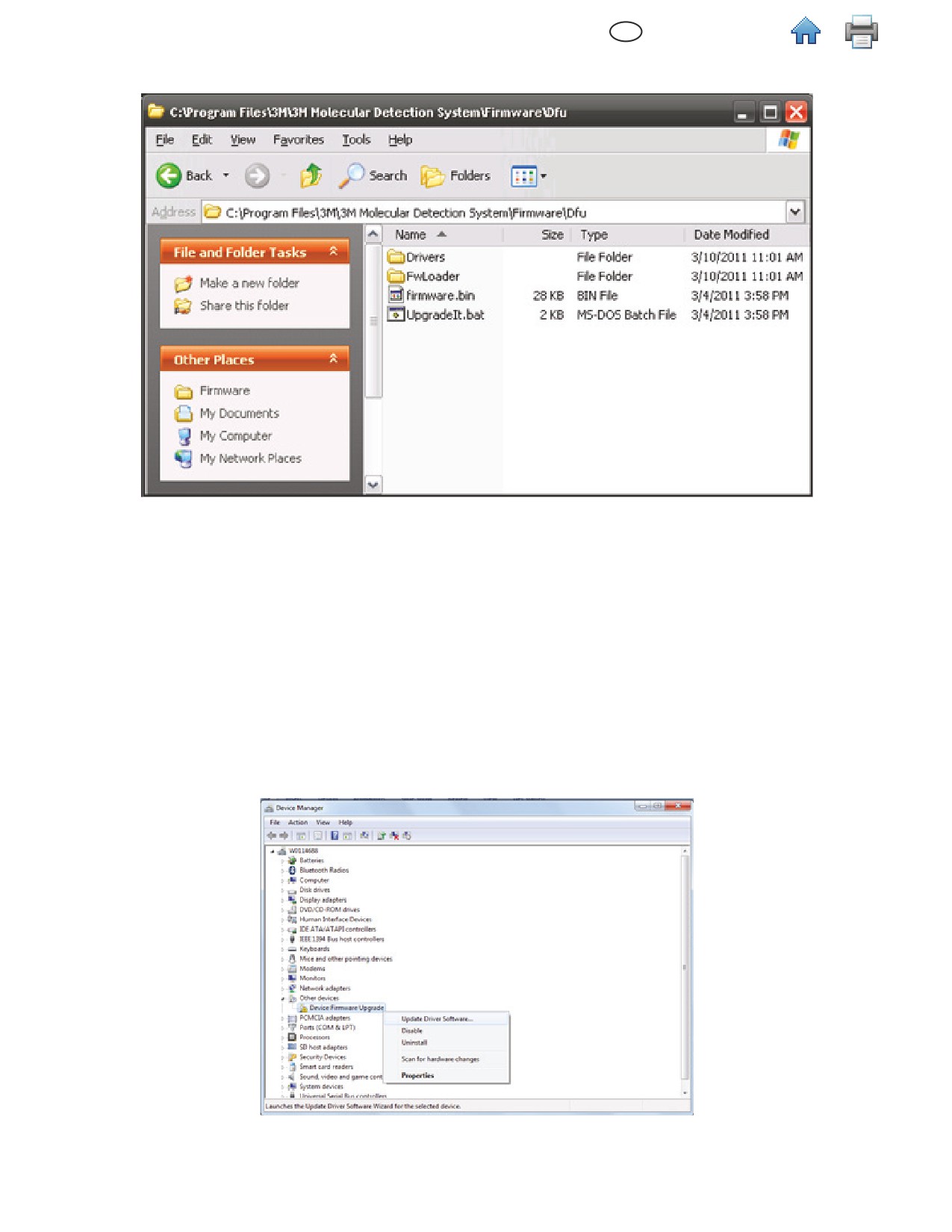Screen dimensions: 952x1232
Task: Open the Back button history dropdown arrow
Action: click(x=225, y=175)
